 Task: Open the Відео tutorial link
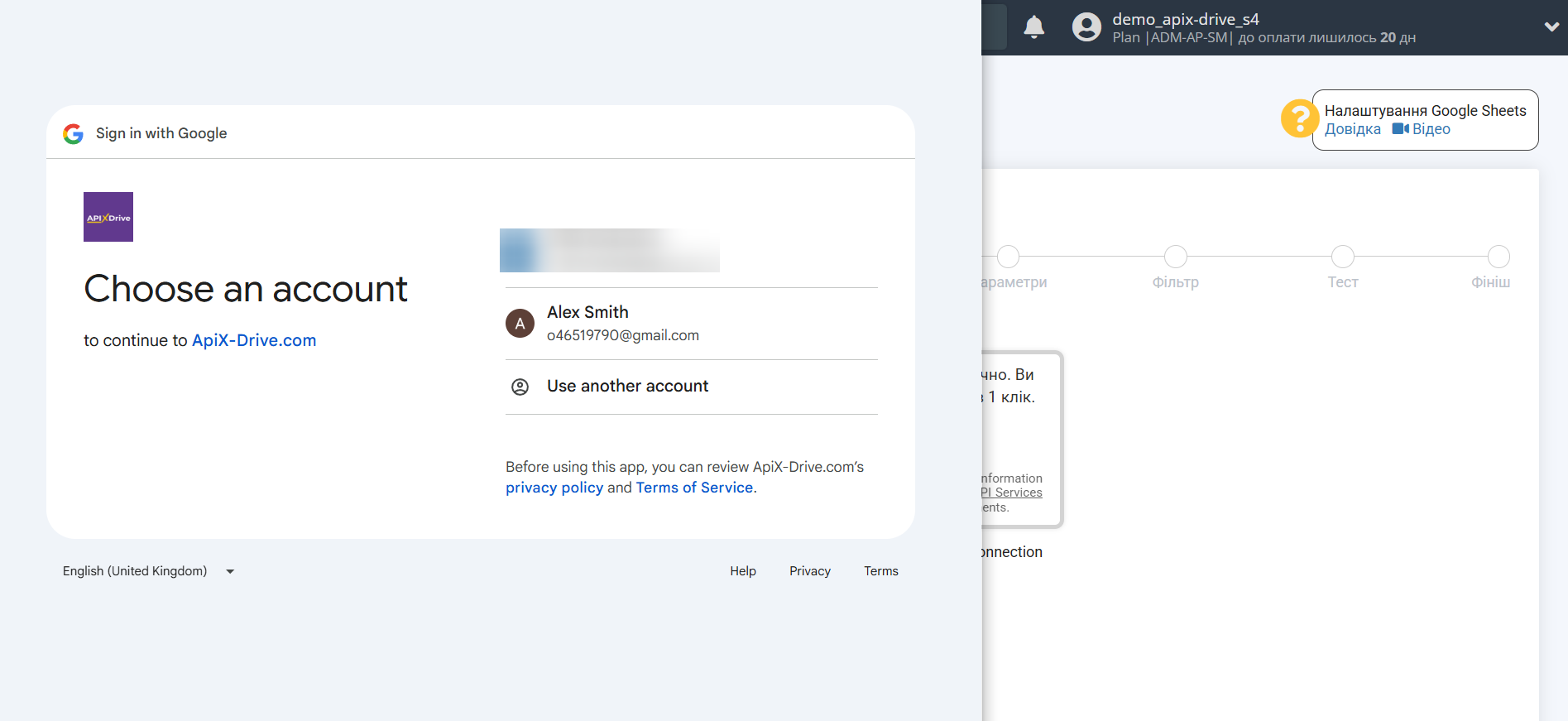tap(1431, 129)
